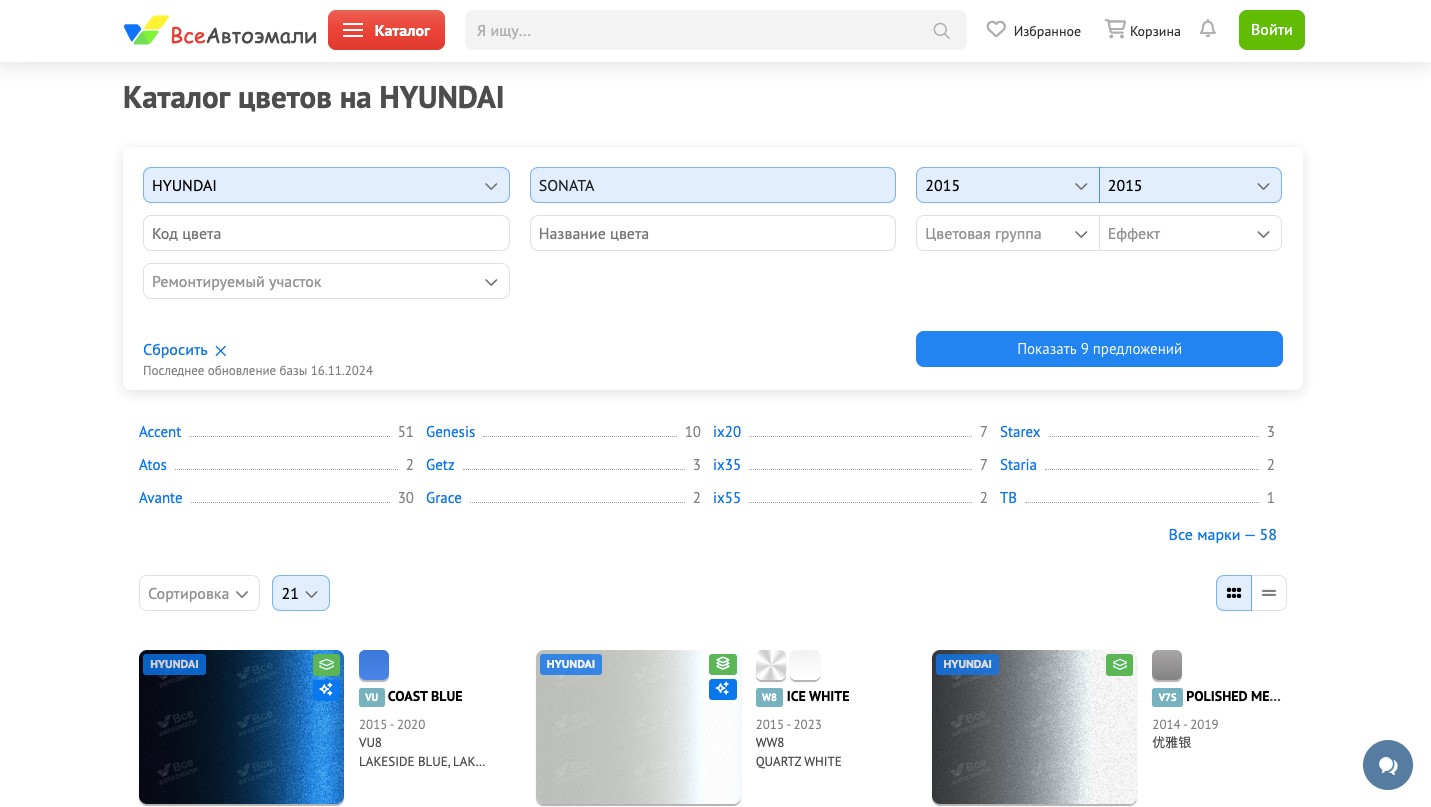Click the search magnifier icon
Screen dimensions: 1431x807
click(x=941, y=31)
